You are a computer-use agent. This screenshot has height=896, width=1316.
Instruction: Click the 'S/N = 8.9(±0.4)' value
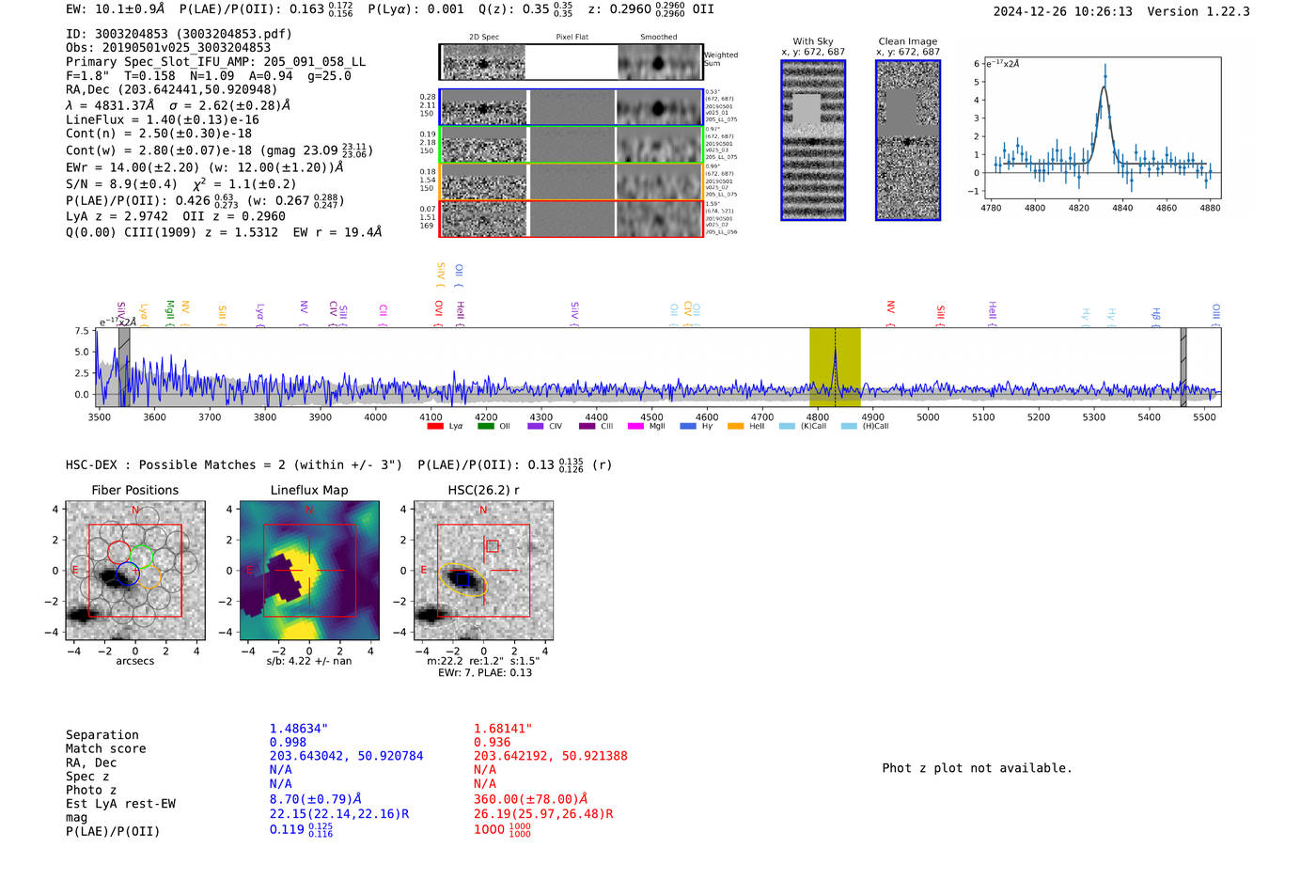(x=121, y=184)
